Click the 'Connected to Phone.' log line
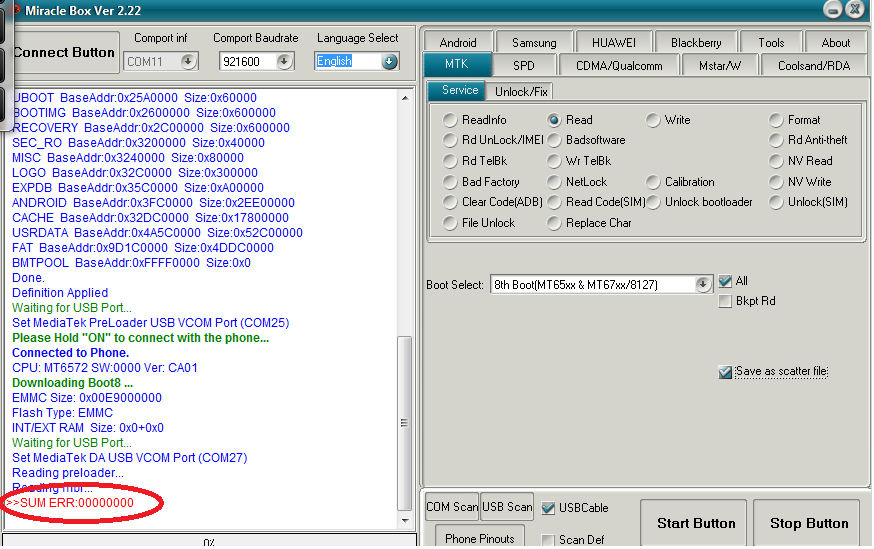Image resolution: width=874 pixels, height=549 pixels. [x=70, y=353]
